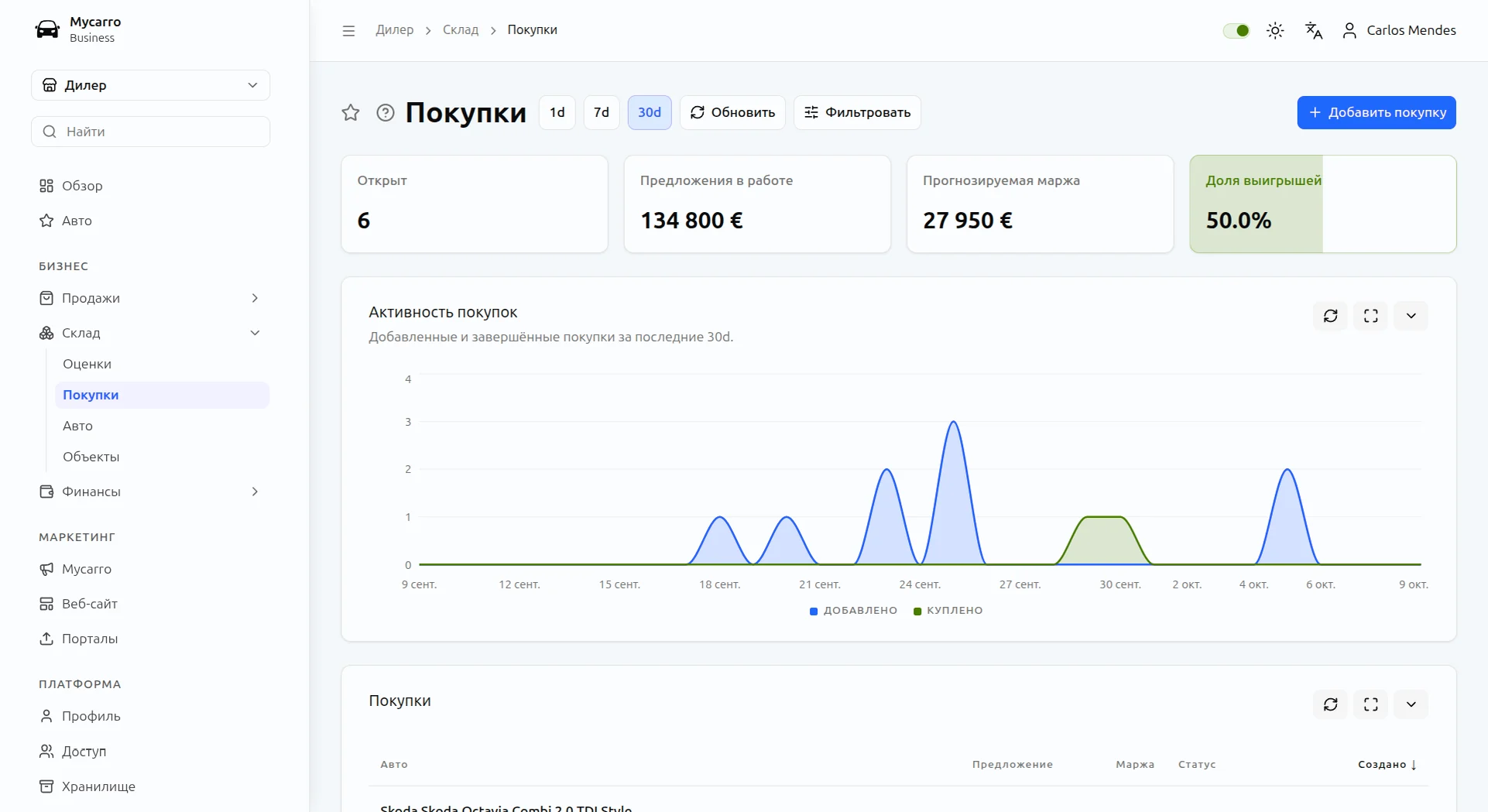Screen dimensions: 1488x812
Task: Open Обзор in the sidebar
Action: point(150,186)
